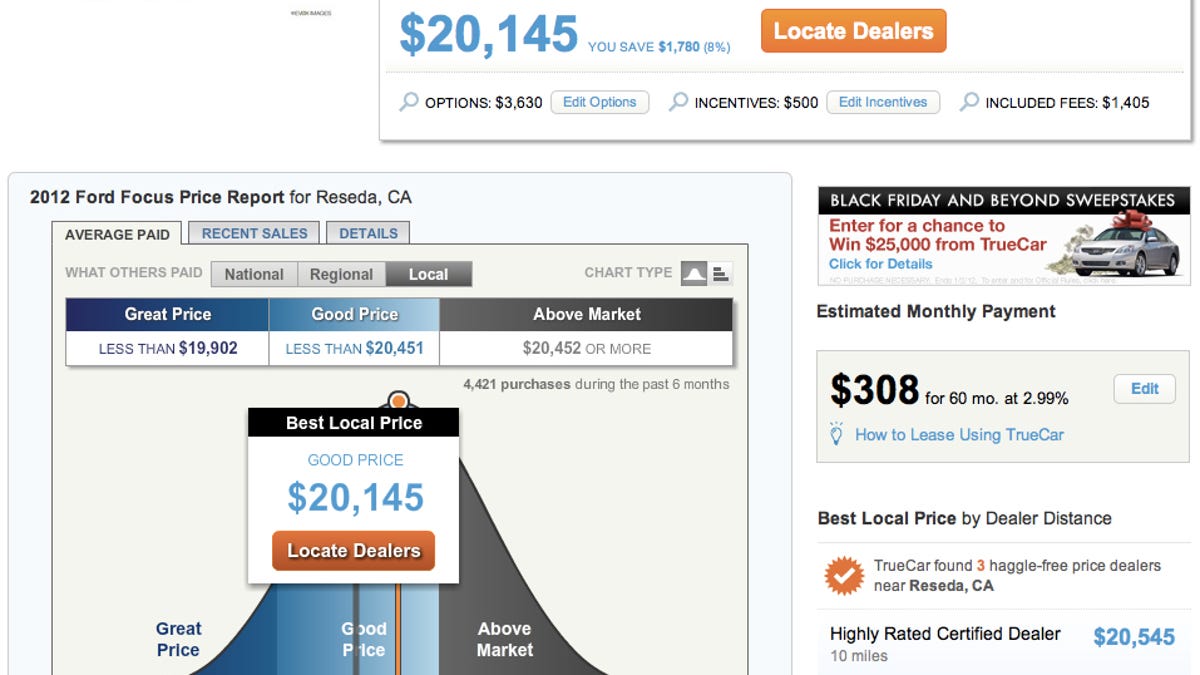Click the for 60 mo. at 2.99% text
The image size is (1200, 675).
(997, 398)
